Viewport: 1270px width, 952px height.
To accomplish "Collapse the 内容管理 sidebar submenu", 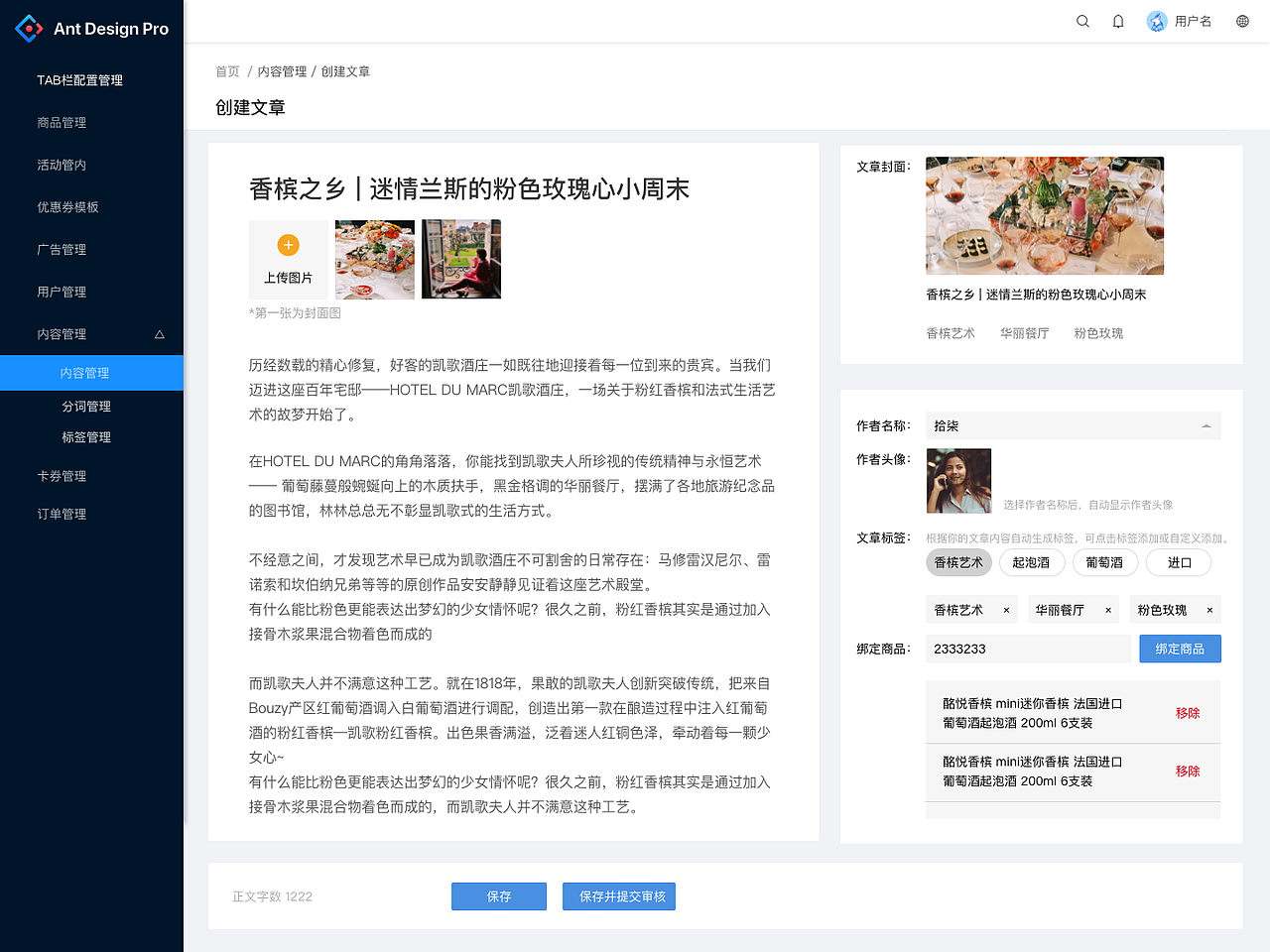I will [x=91, y=334].
